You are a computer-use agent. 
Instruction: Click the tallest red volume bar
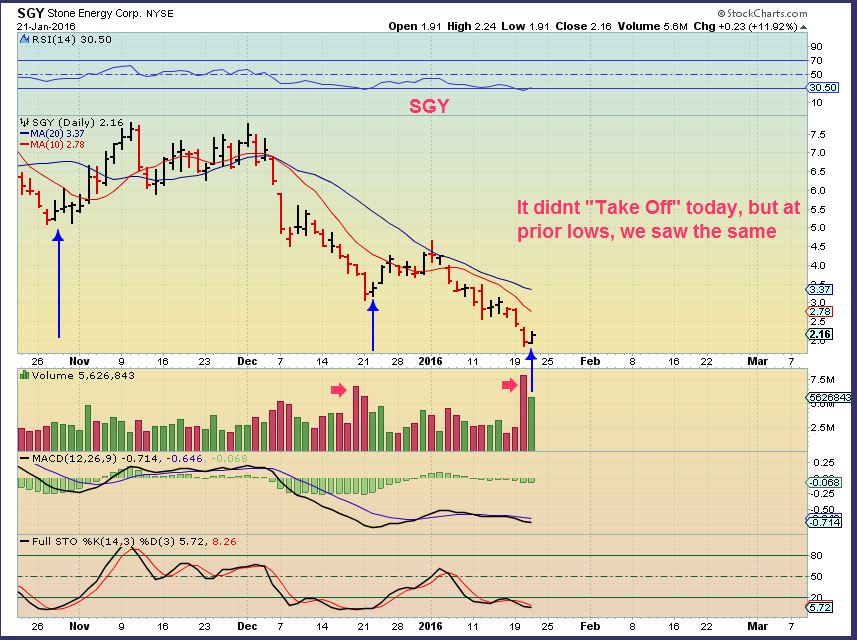(524, 413)
